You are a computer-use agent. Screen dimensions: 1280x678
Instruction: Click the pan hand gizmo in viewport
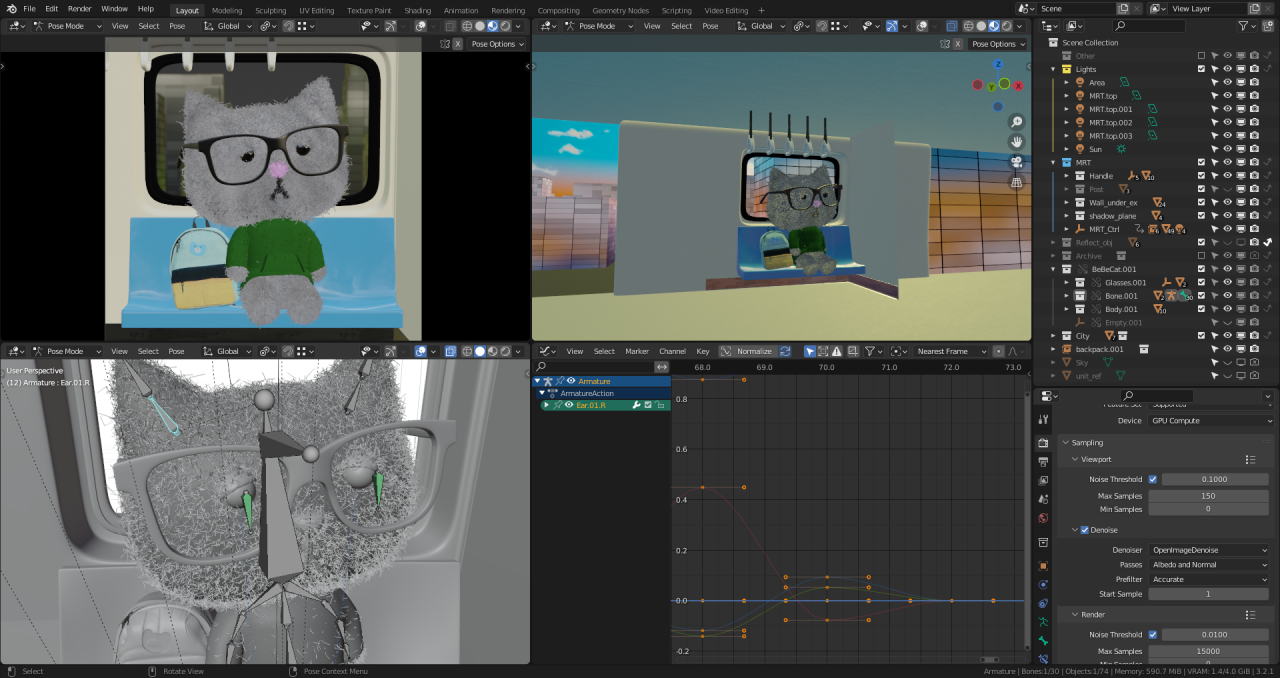pos(1016,142)
